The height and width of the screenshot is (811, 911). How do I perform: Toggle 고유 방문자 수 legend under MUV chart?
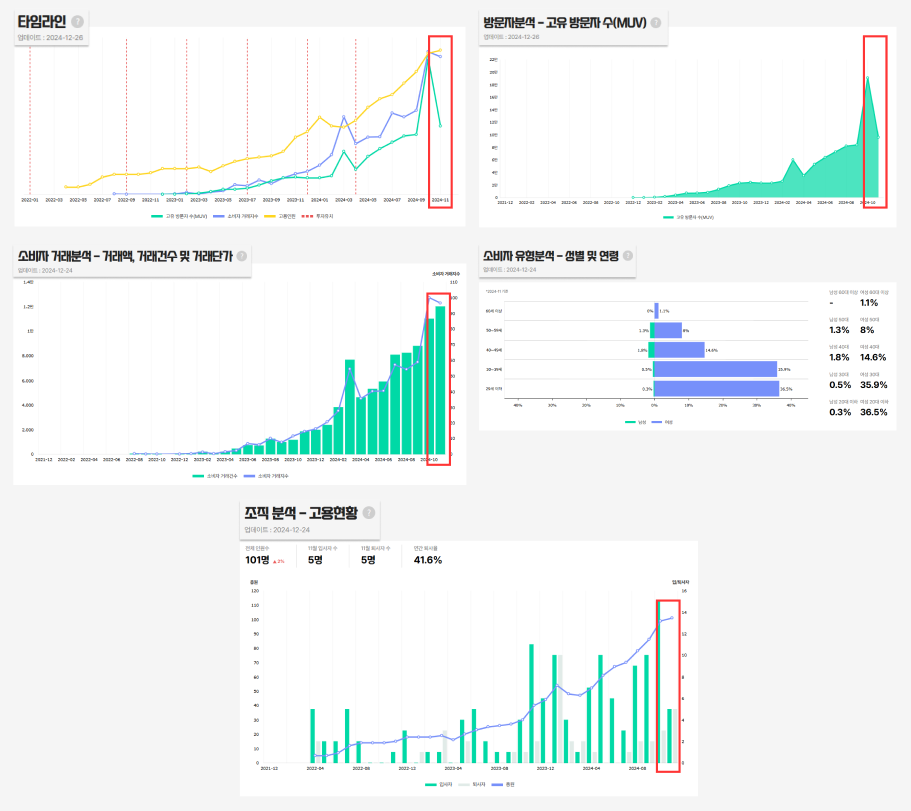[x=688, y=217]
